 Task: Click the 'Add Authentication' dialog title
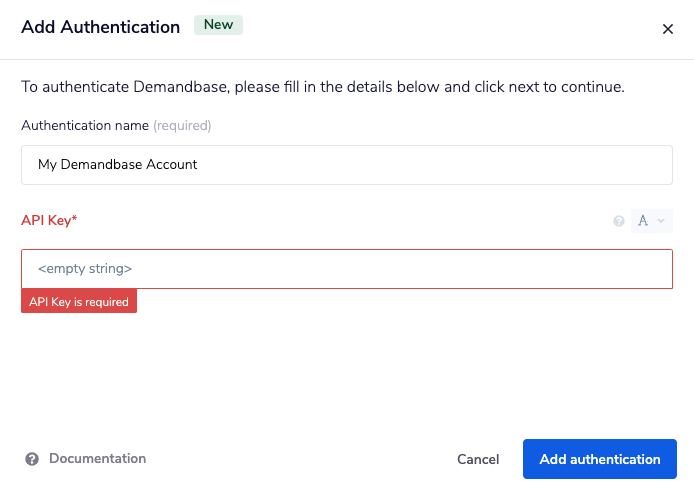100,27
